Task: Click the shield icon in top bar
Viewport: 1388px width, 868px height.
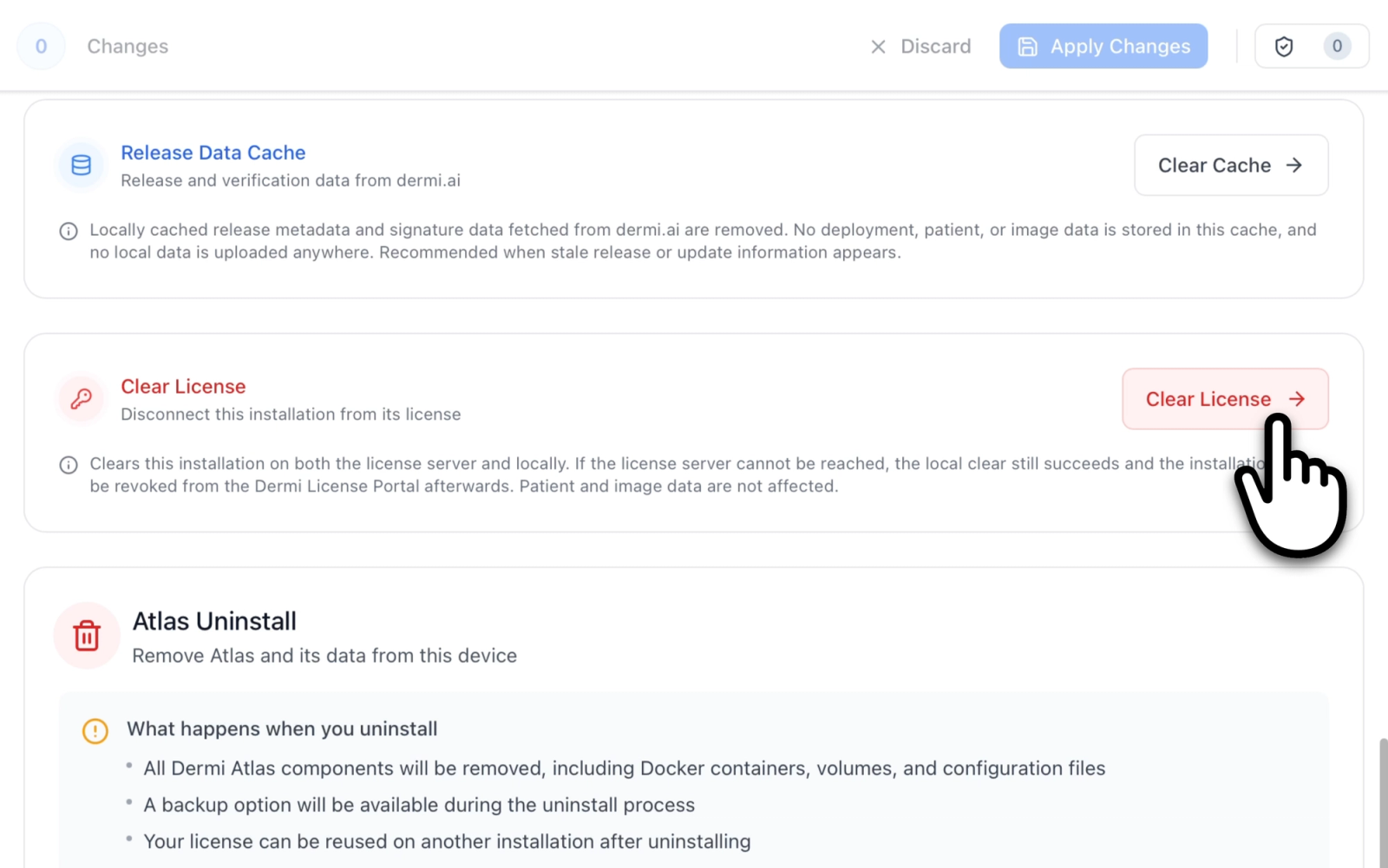Action: [x=1284, y=47]
